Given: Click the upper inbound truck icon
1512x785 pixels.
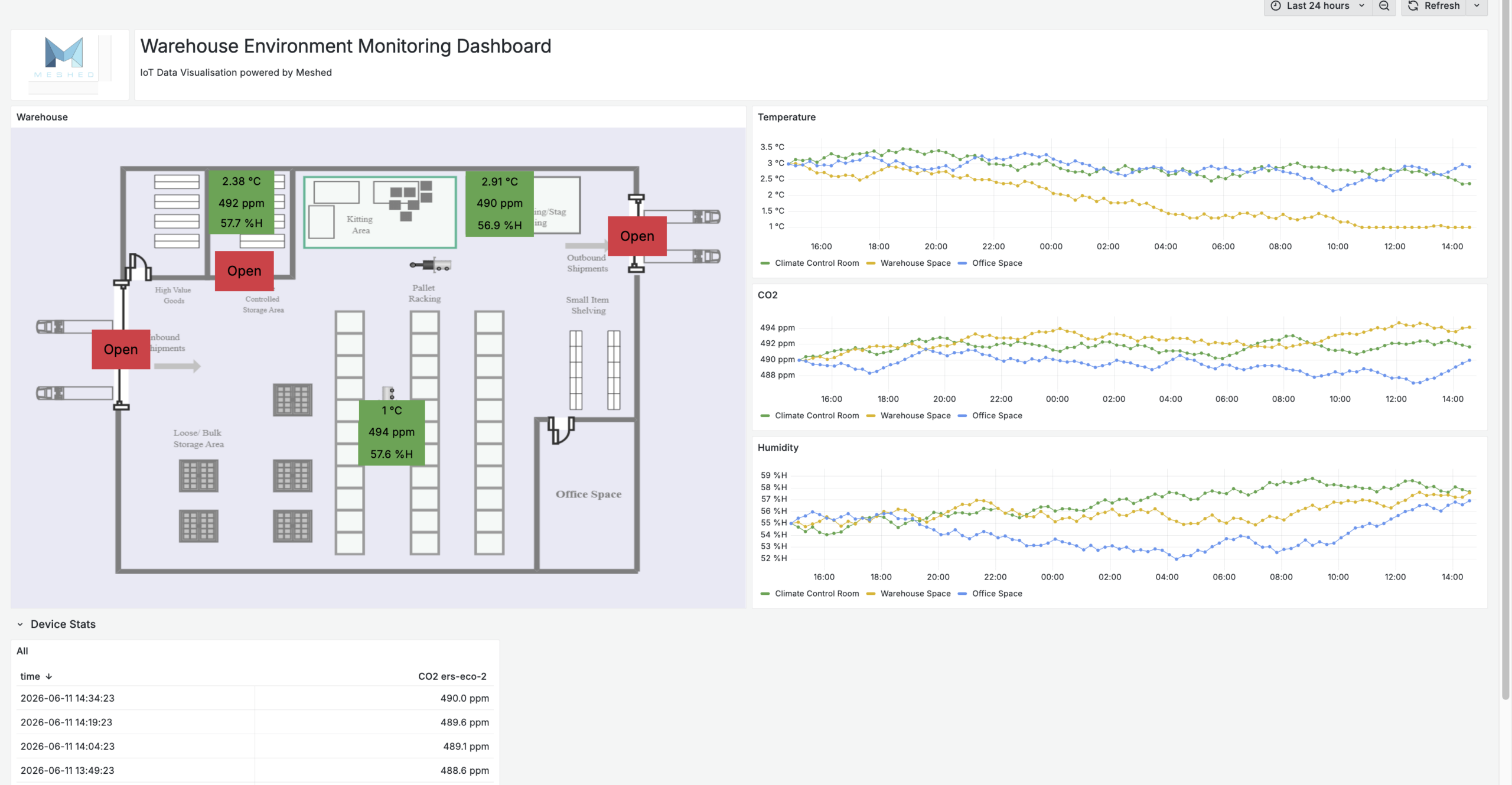Looking at the screenshot, I should [x=74, y=326].
